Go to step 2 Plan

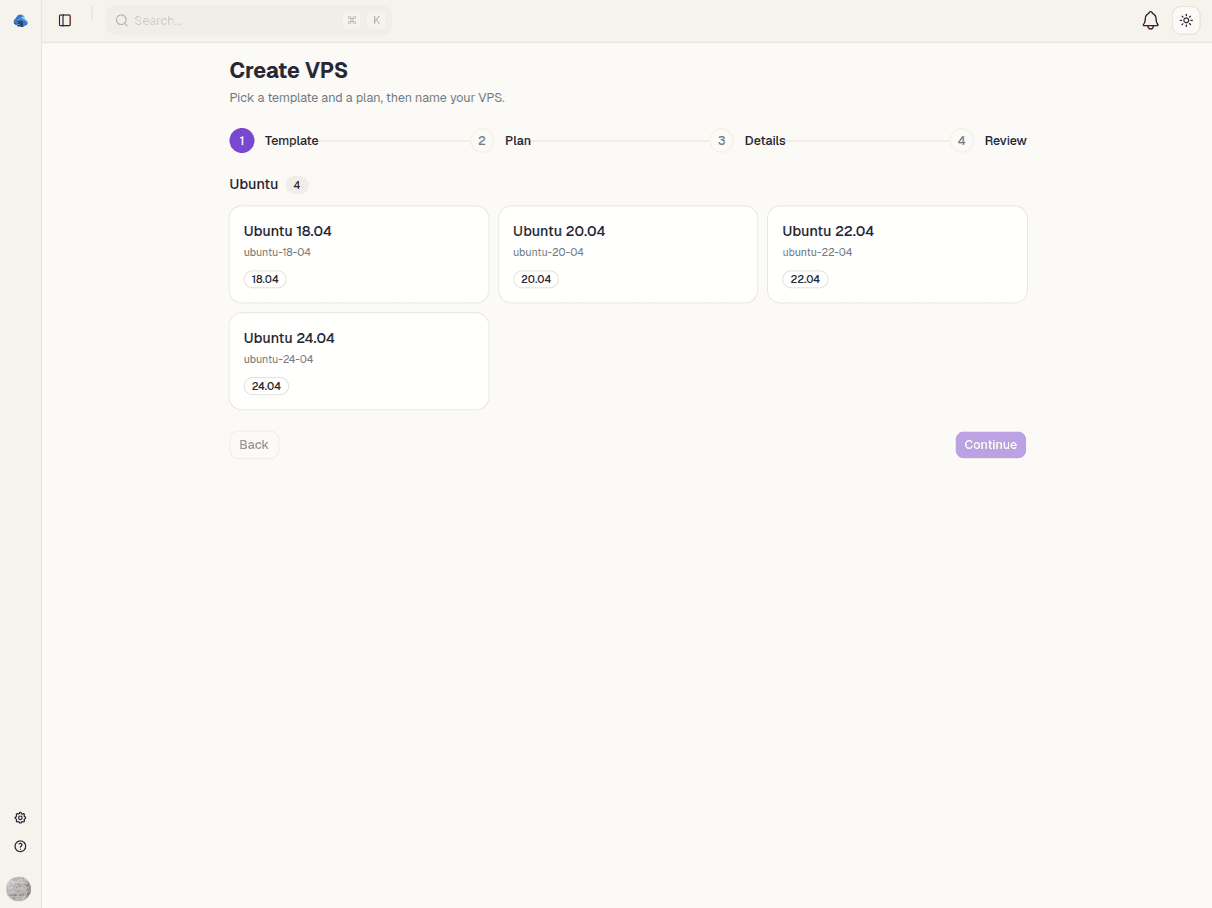coord(501,141)
